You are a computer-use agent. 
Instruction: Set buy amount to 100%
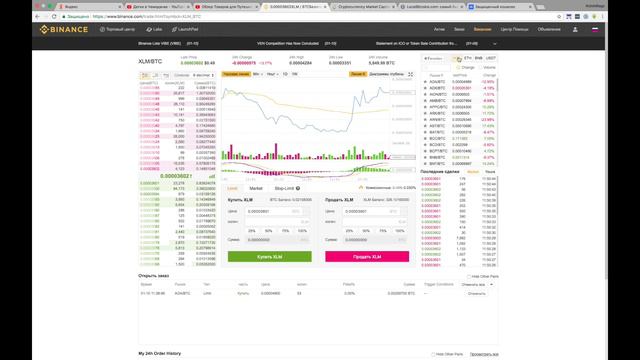(302, 231)
